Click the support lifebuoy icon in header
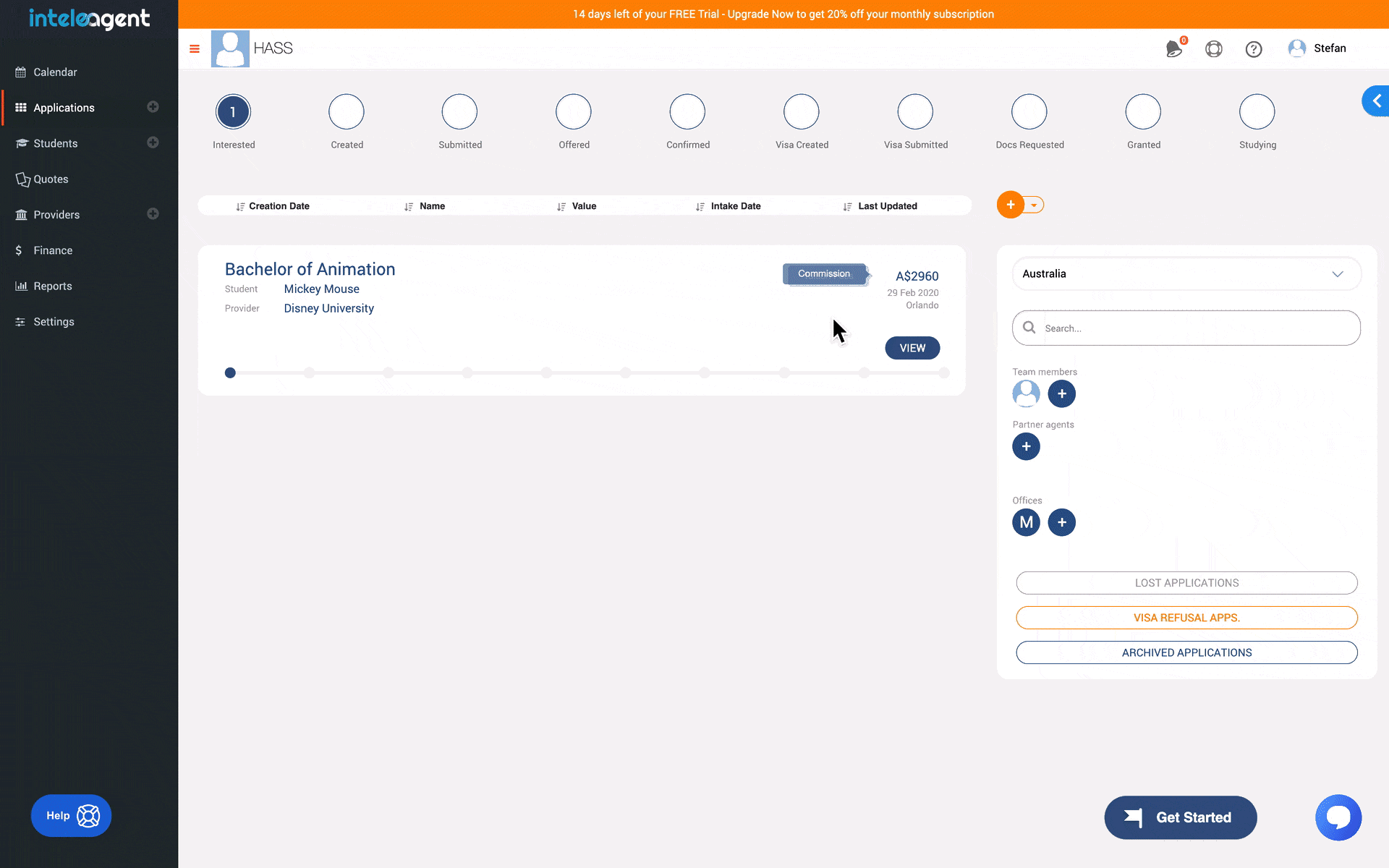The image size is (1389, 868). click(x=1213, y=48)
